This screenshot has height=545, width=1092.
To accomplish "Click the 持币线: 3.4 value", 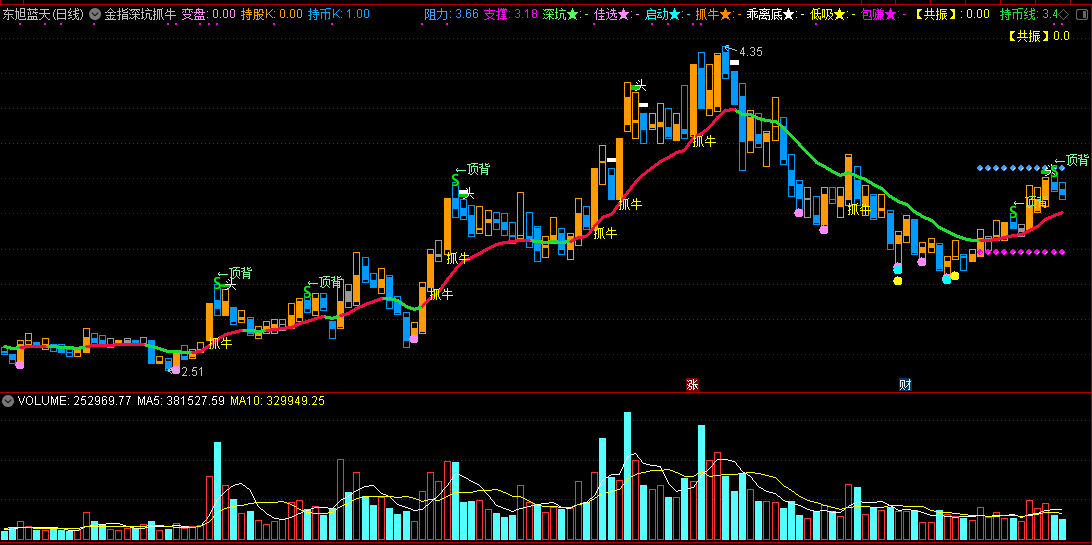I will click(x=1029, y=14).
